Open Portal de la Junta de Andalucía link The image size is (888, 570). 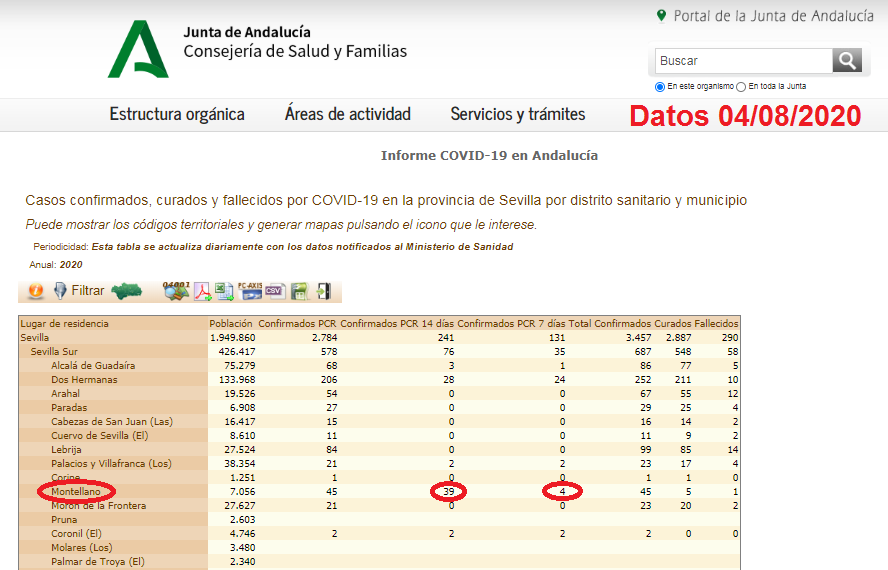773,16
